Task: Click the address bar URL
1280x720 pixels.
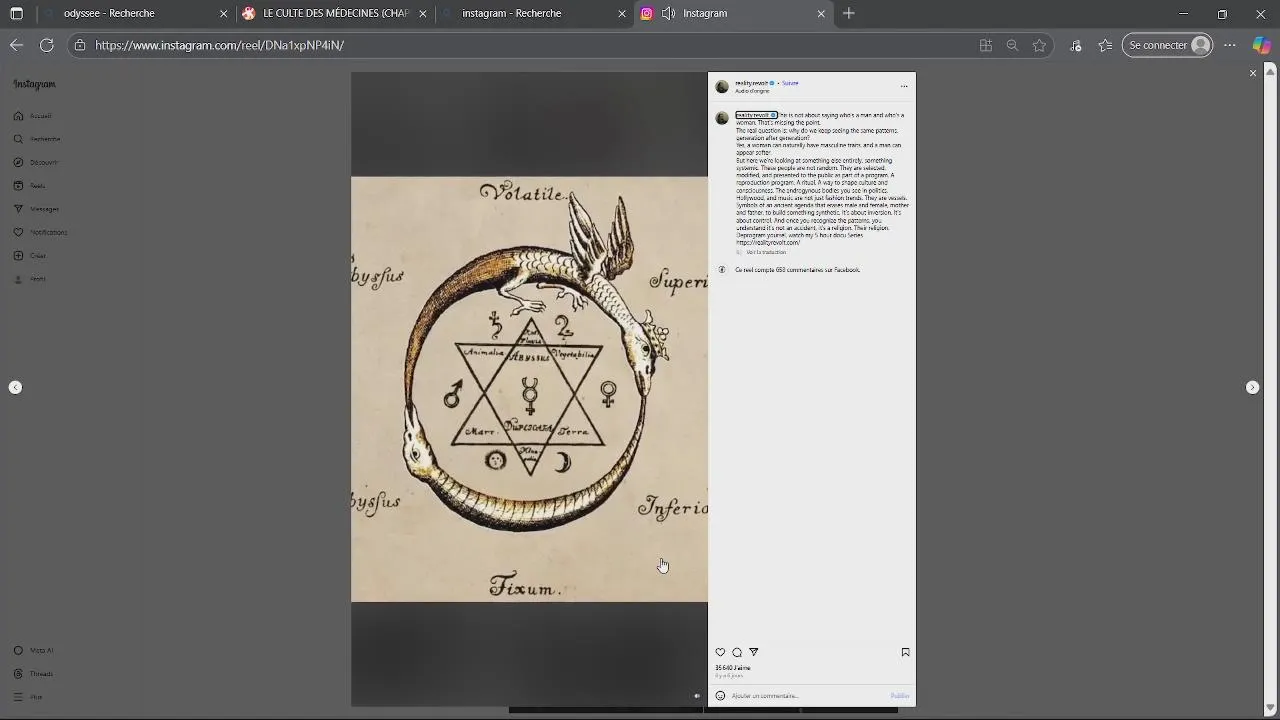Action: pyautogui.click(x=219, y=45)
